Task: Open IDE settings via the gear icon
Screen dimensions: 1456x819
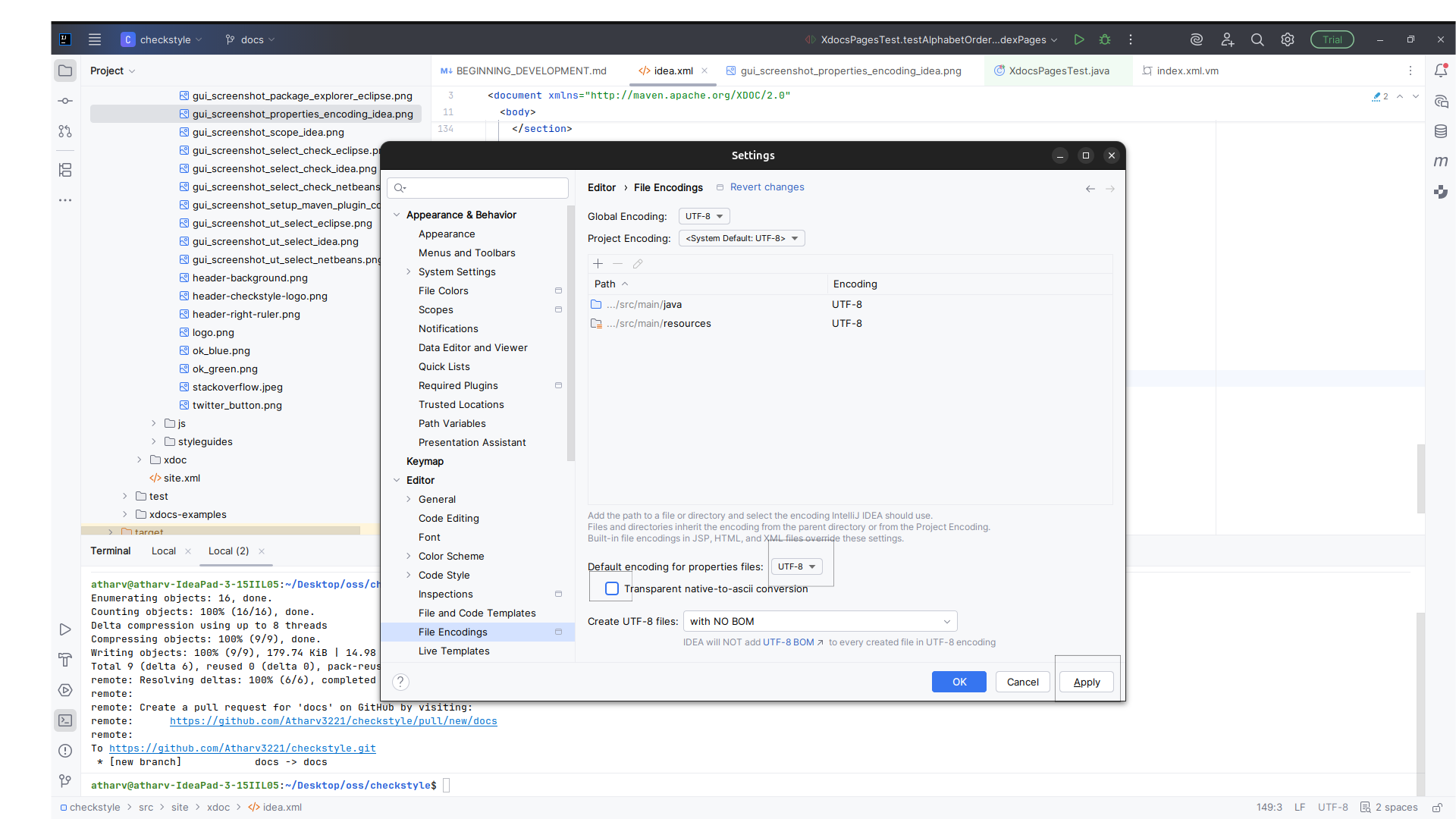Action: (x=1287, y=39)
